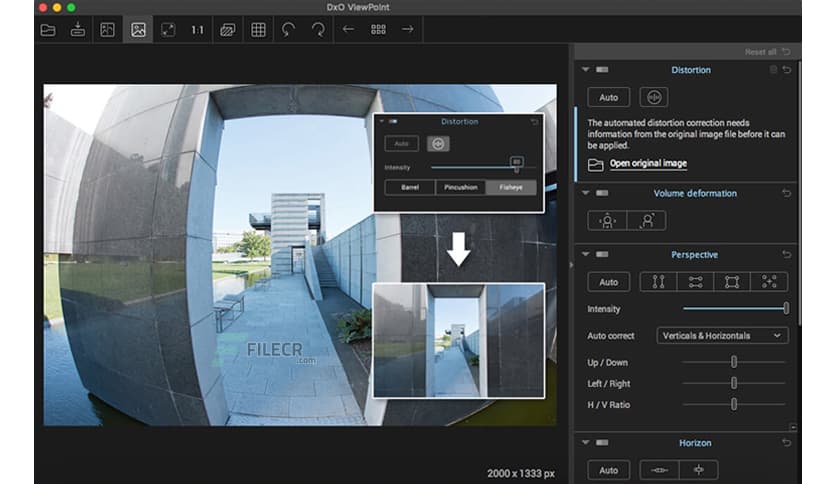Set zoom to 1:1
836x484 pixels.
(198, 30)
